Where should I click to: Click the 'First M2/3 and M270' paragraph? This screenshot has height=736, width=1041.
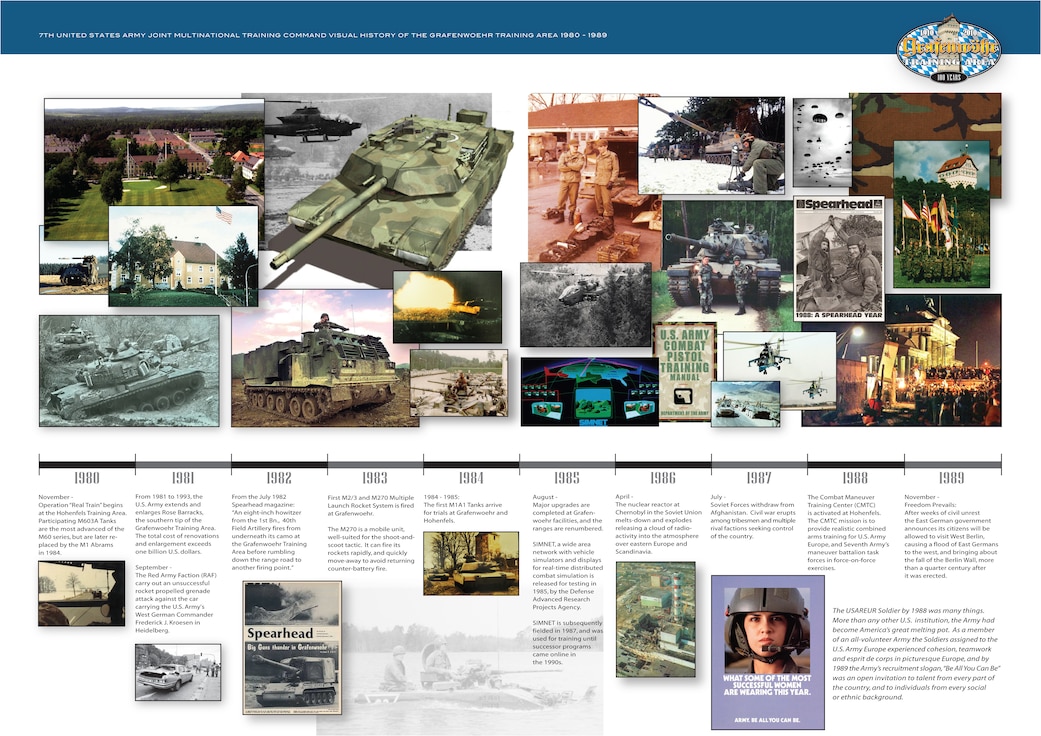370,505
